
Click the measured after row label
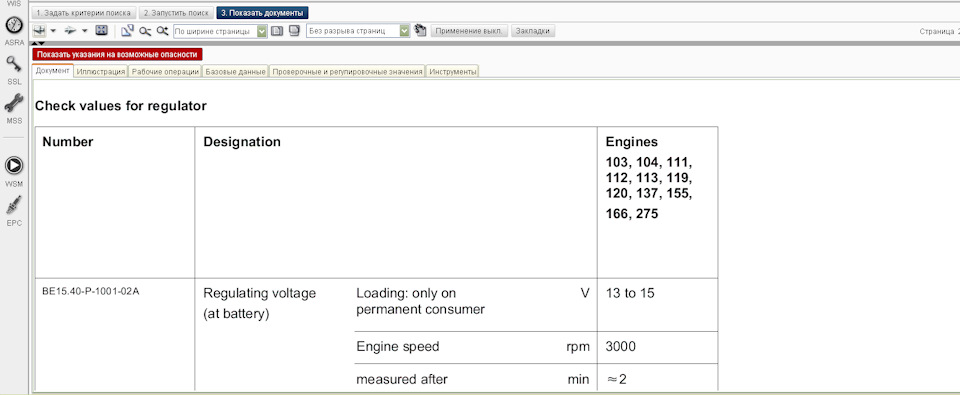pos(402,379)
